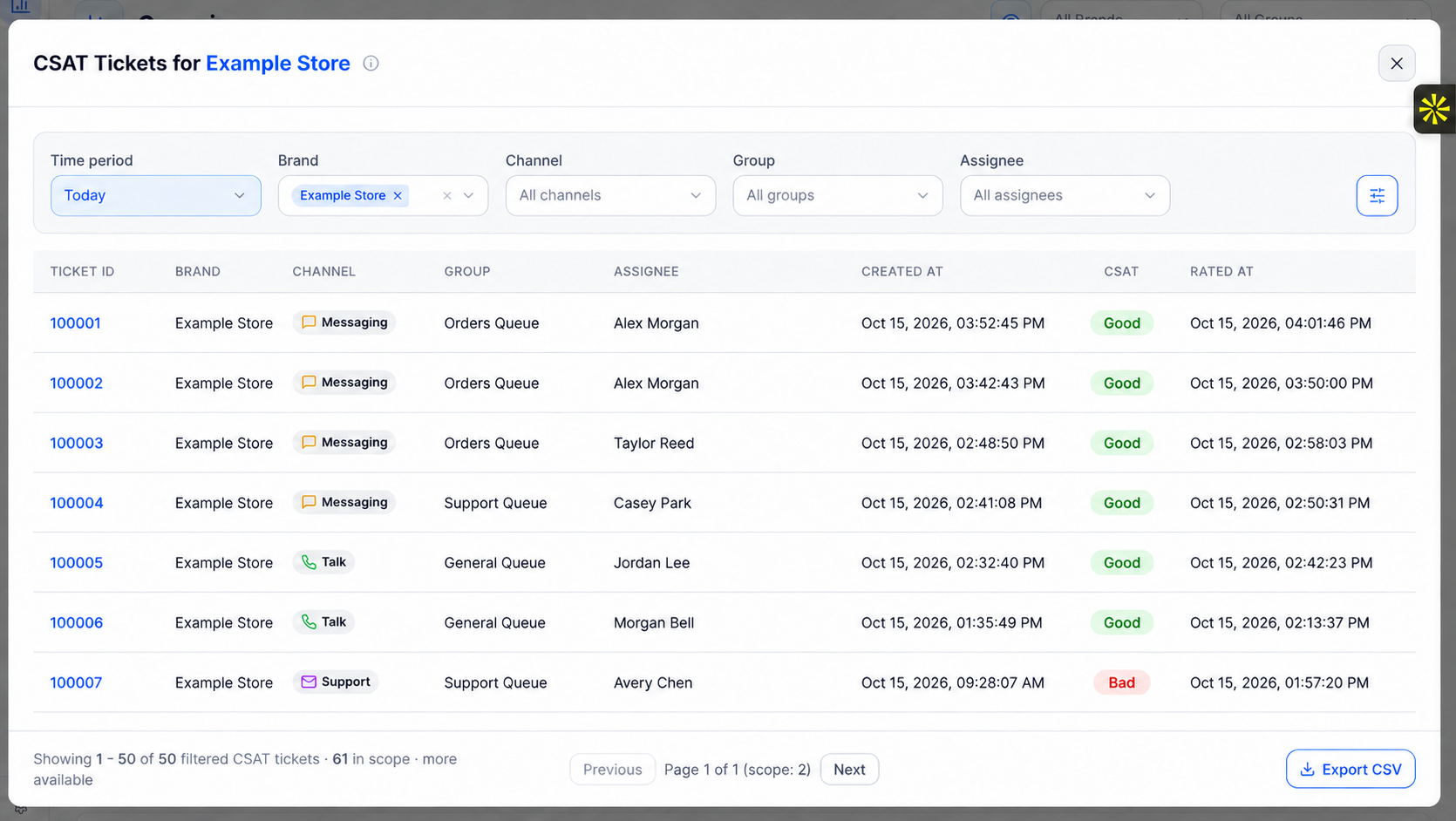
Task: Click the Messaging icon for ticket 100001
Action: point(309,322)
